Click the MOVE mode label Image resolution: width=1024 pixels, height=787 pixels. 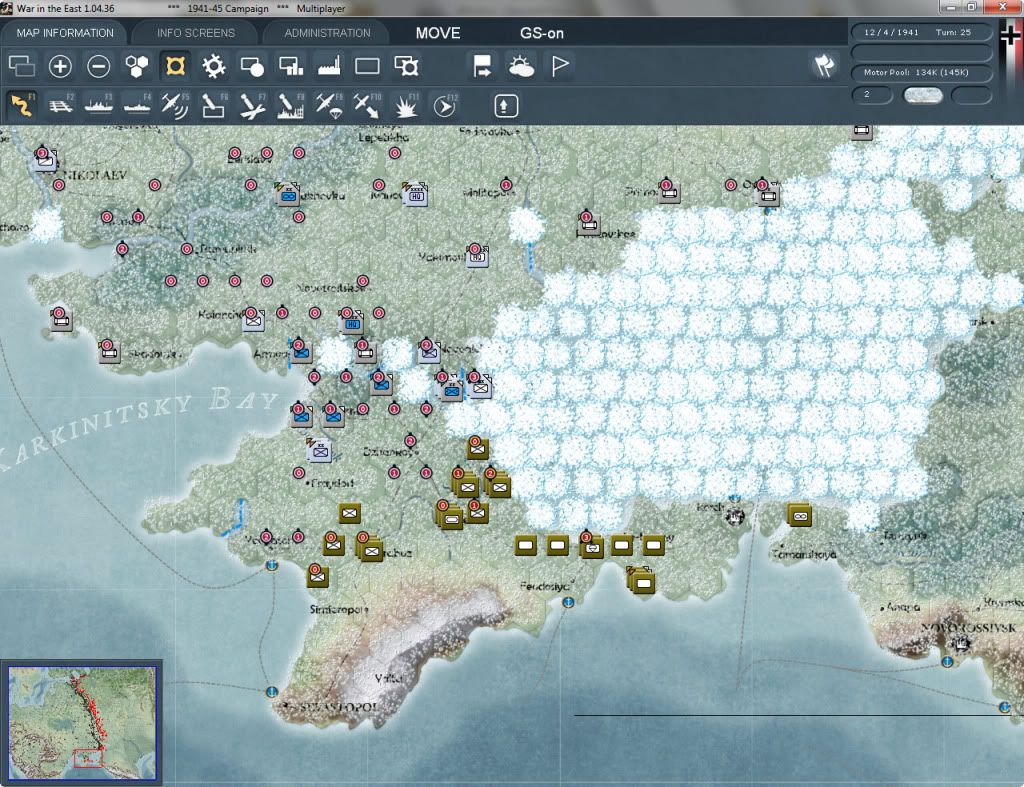[438, 33]
